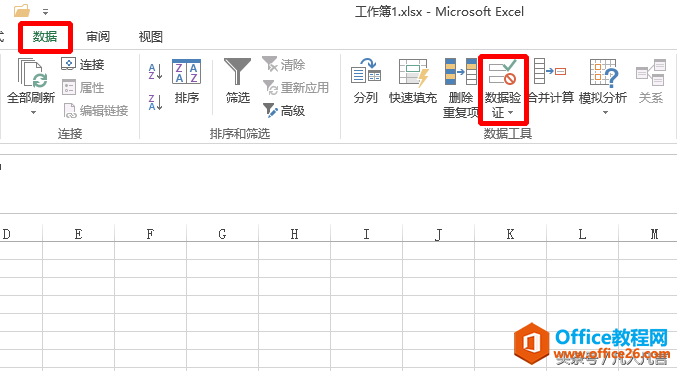Click the Refresh All (全部刷新) icon
Viewport: 677px width, 371px height.
(x=32, y=73)
